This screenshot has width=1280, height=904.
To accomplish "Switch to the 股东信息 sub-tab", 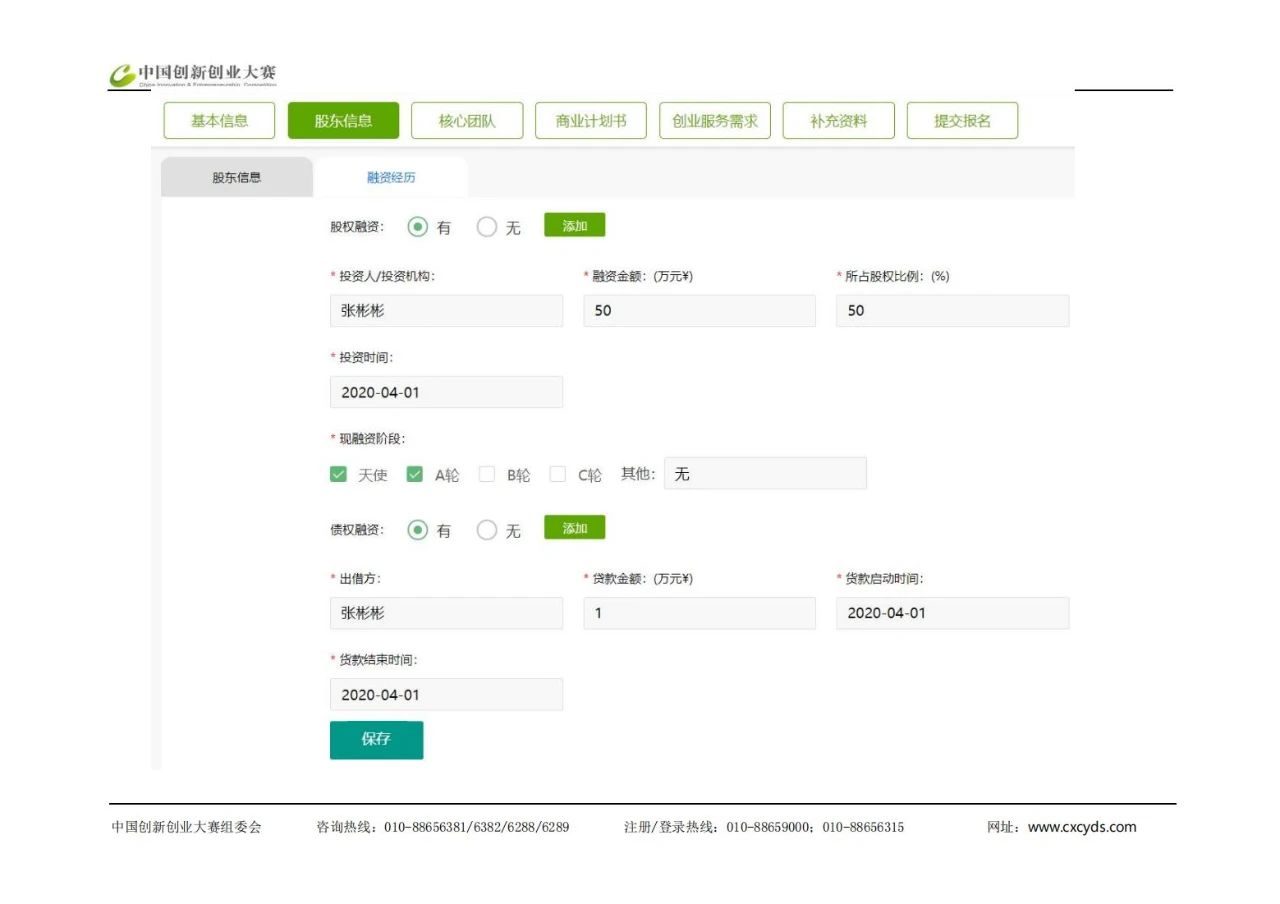I will 237,178.
